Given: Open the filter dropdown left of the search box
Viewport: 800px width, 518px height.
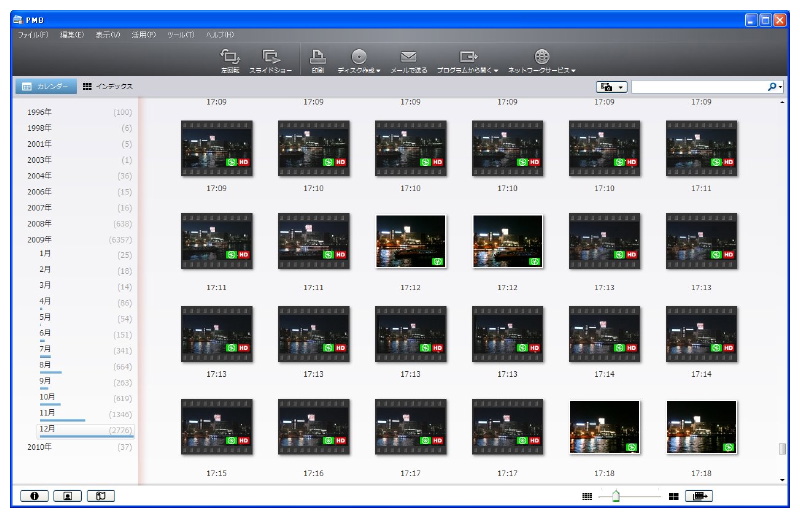Looking at the screenshot, I should [611, 88].
